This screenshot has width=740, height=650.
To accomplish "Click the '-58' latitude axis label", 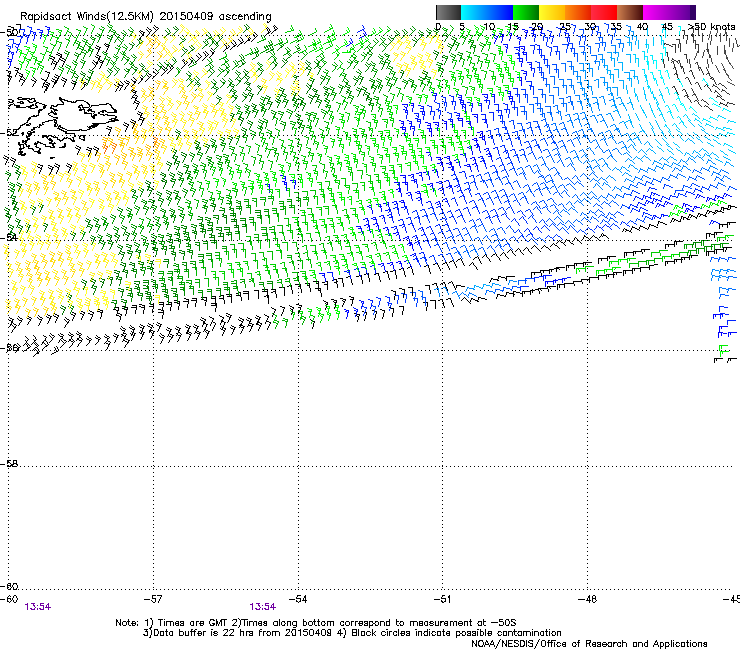I will (x=9, y=464).
